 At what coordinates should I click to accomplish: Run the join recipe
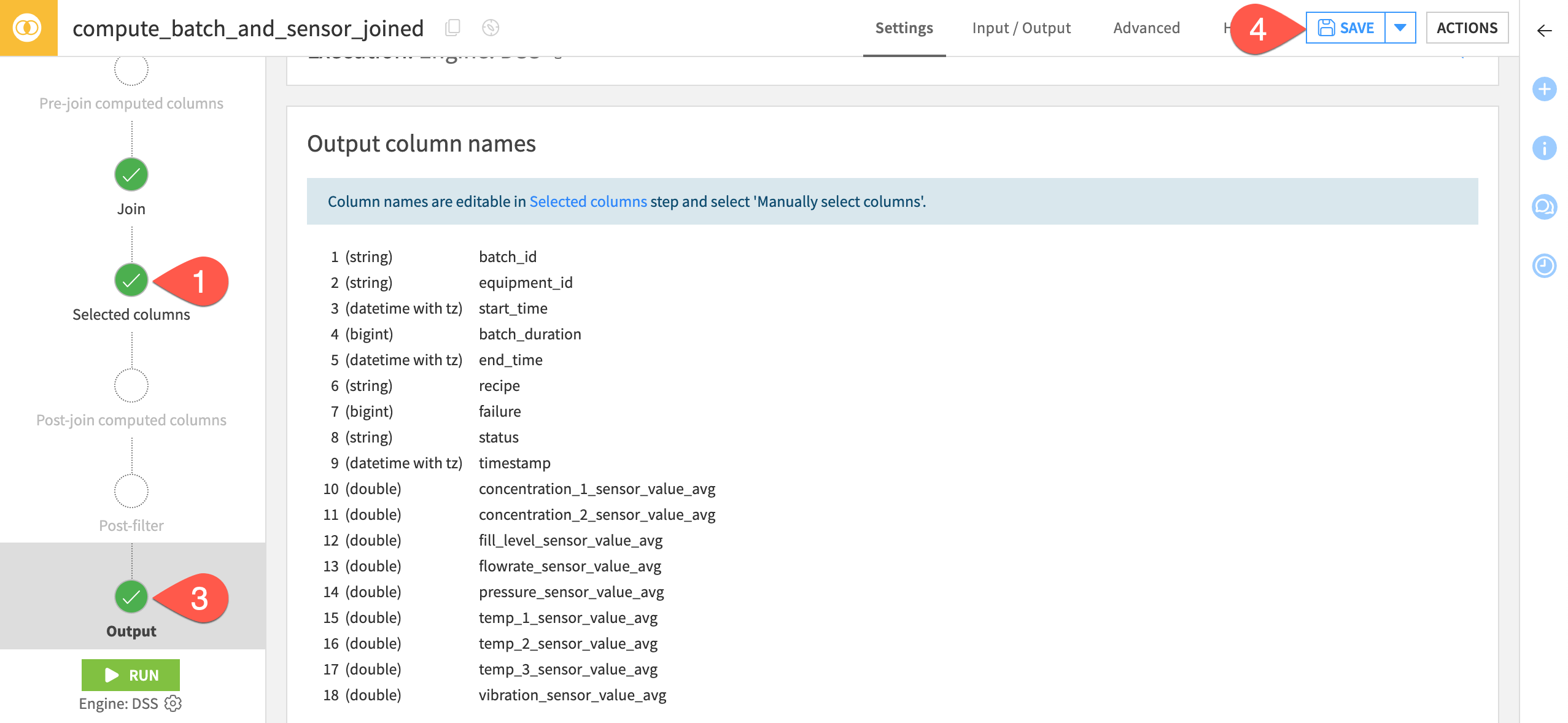(131, 675)
